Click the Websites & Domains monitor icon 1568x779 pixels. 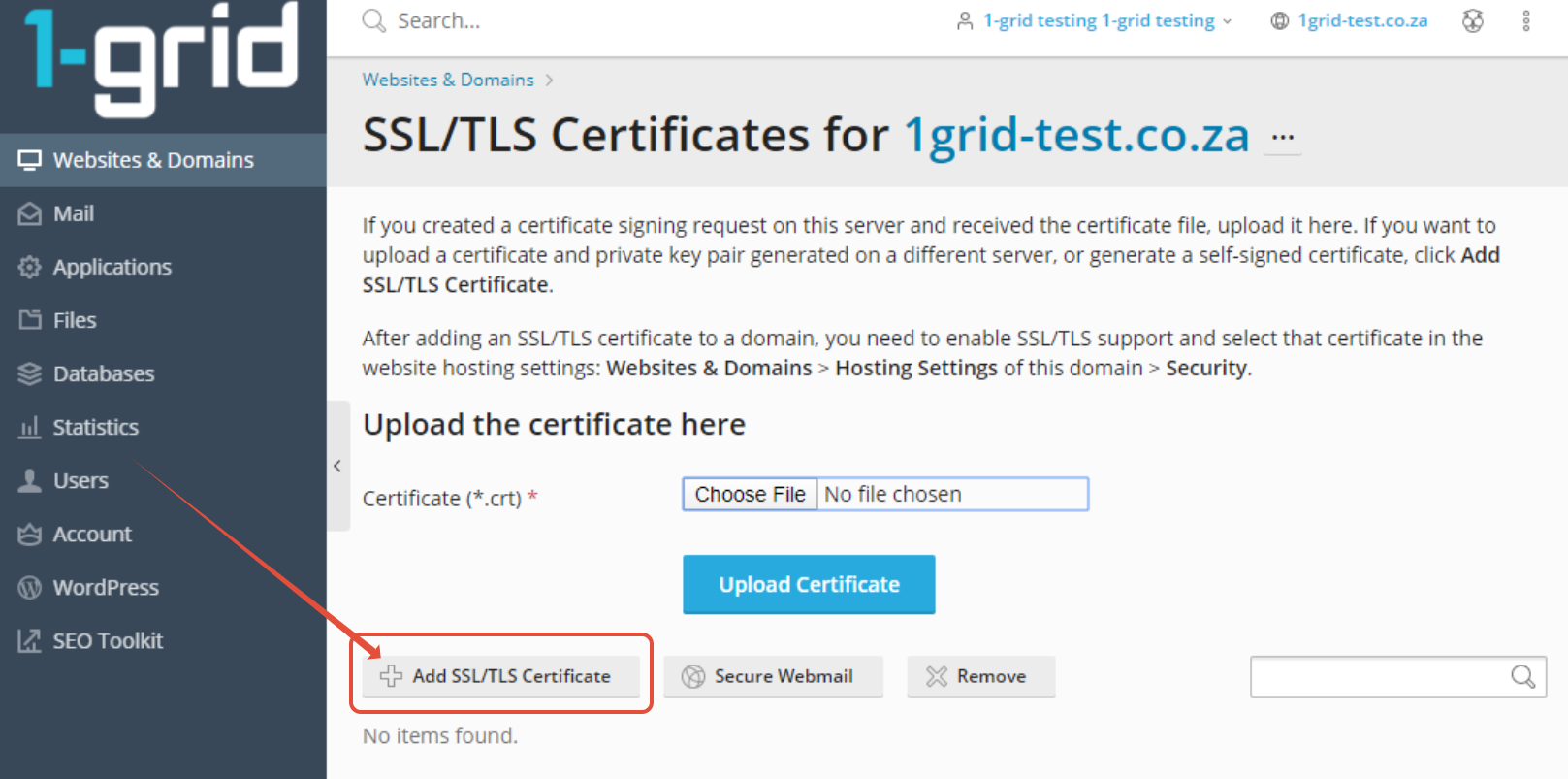(x=30, y=160)
